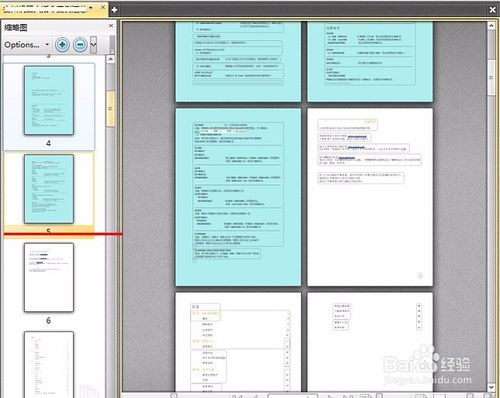Click the close X at top-right of viewer
Viewport: 500px width, 398px height.
pyautogui.click(x=492, y=10)
